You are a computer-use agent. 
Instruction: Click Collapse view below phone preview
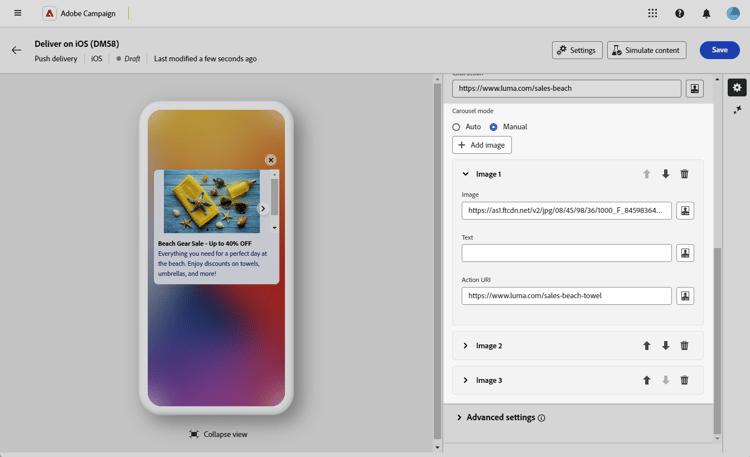[x=219, y=434]
